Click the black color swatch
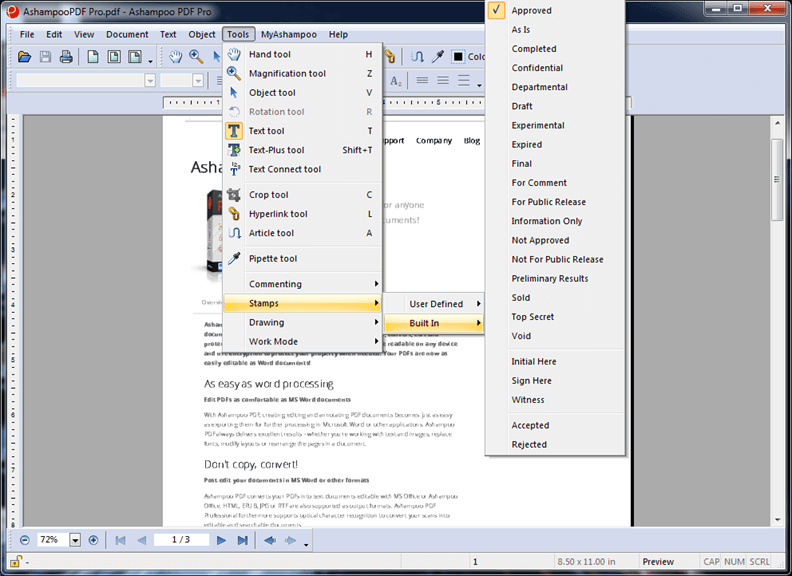The height and width of the screenshot is (576, 792). coord(458,57)
